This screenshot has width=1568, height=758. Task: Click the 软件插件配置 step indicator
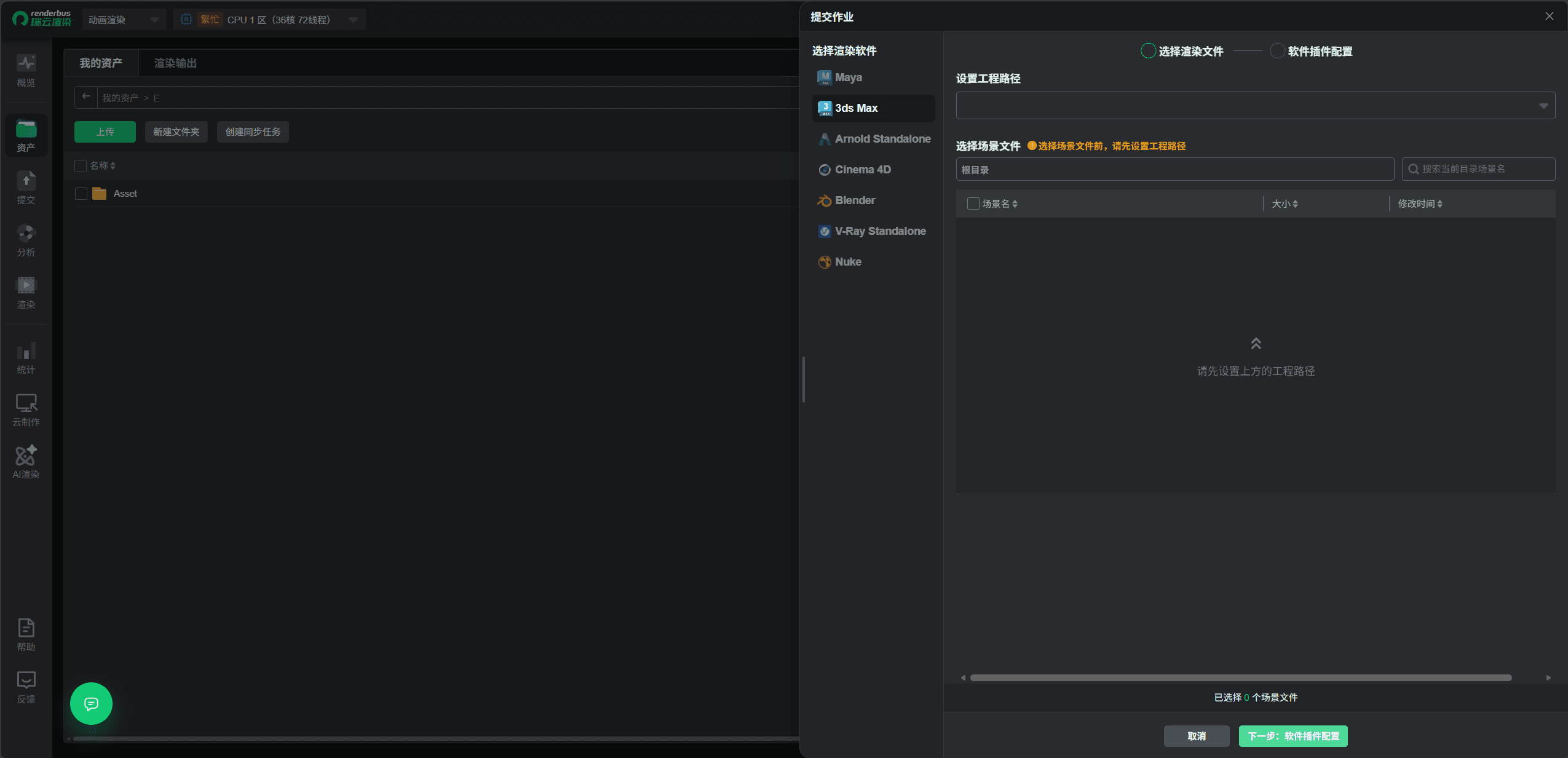(x=1311, y=51)
